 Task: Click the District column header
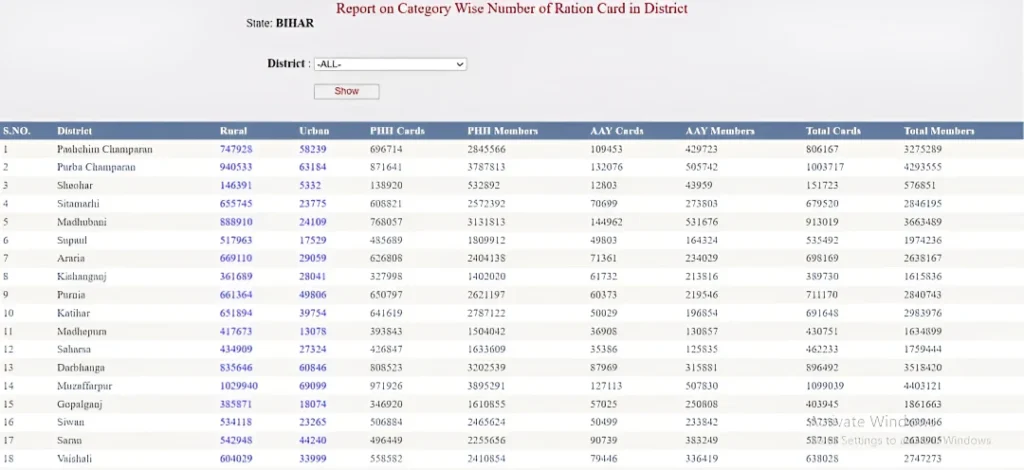(75, 131)
